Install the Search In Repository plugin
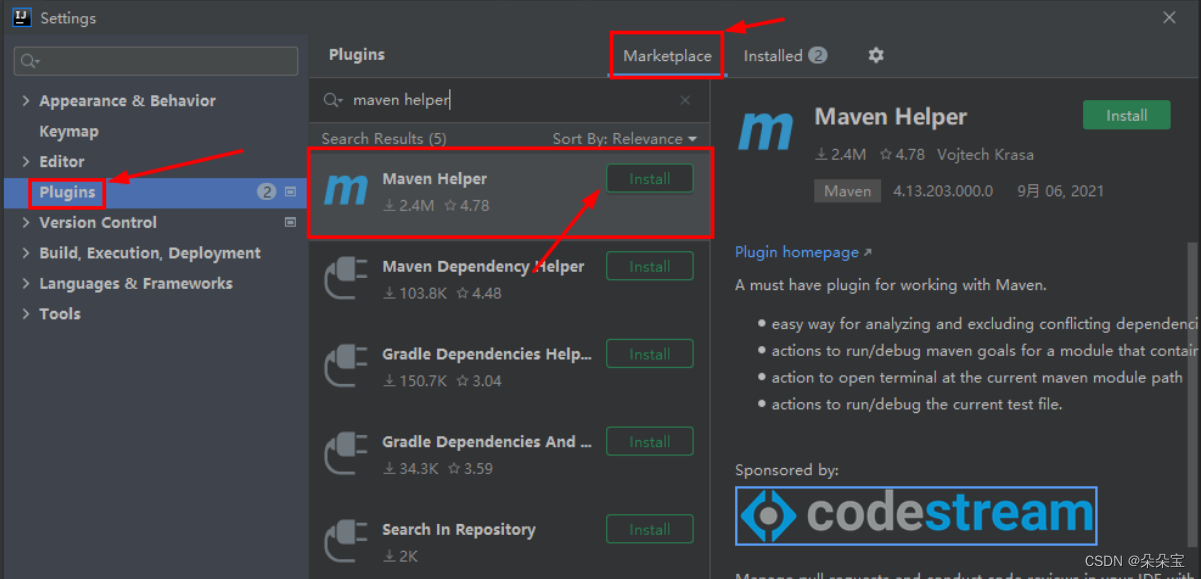1201x579 pixels. (x=650, y=529)
